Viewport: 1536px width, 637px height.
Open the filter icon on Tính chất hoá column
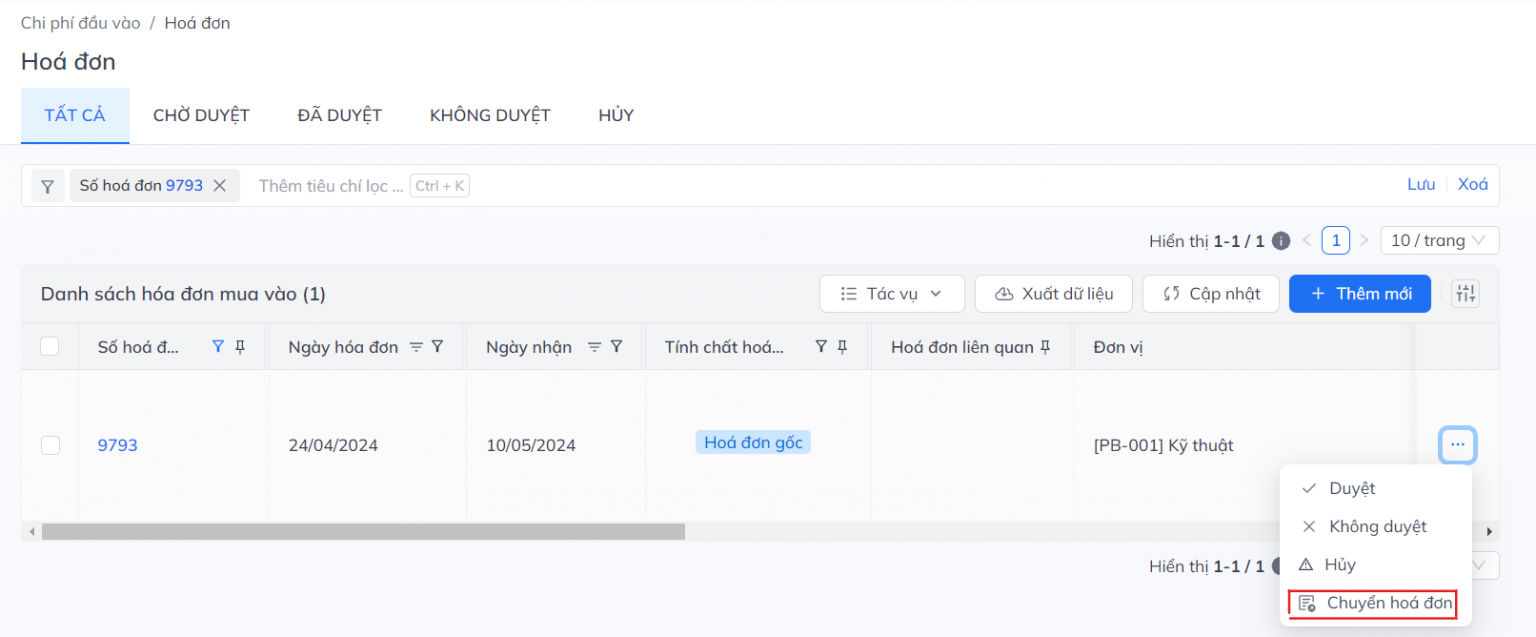pos(820,346)
